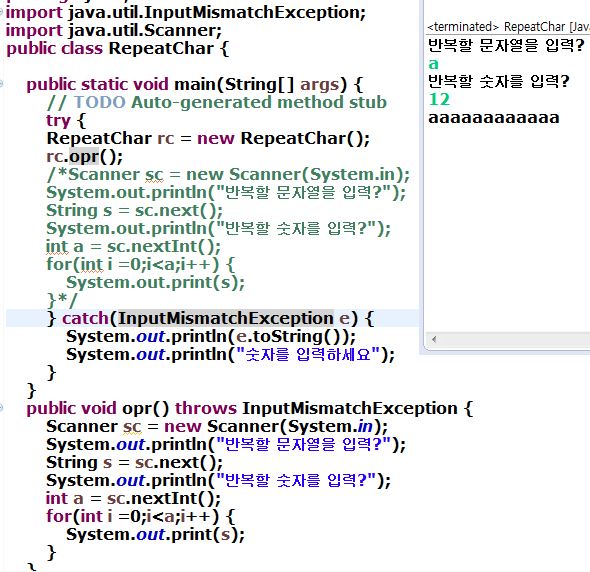Collapse the main method fold marker

point(1,84)
